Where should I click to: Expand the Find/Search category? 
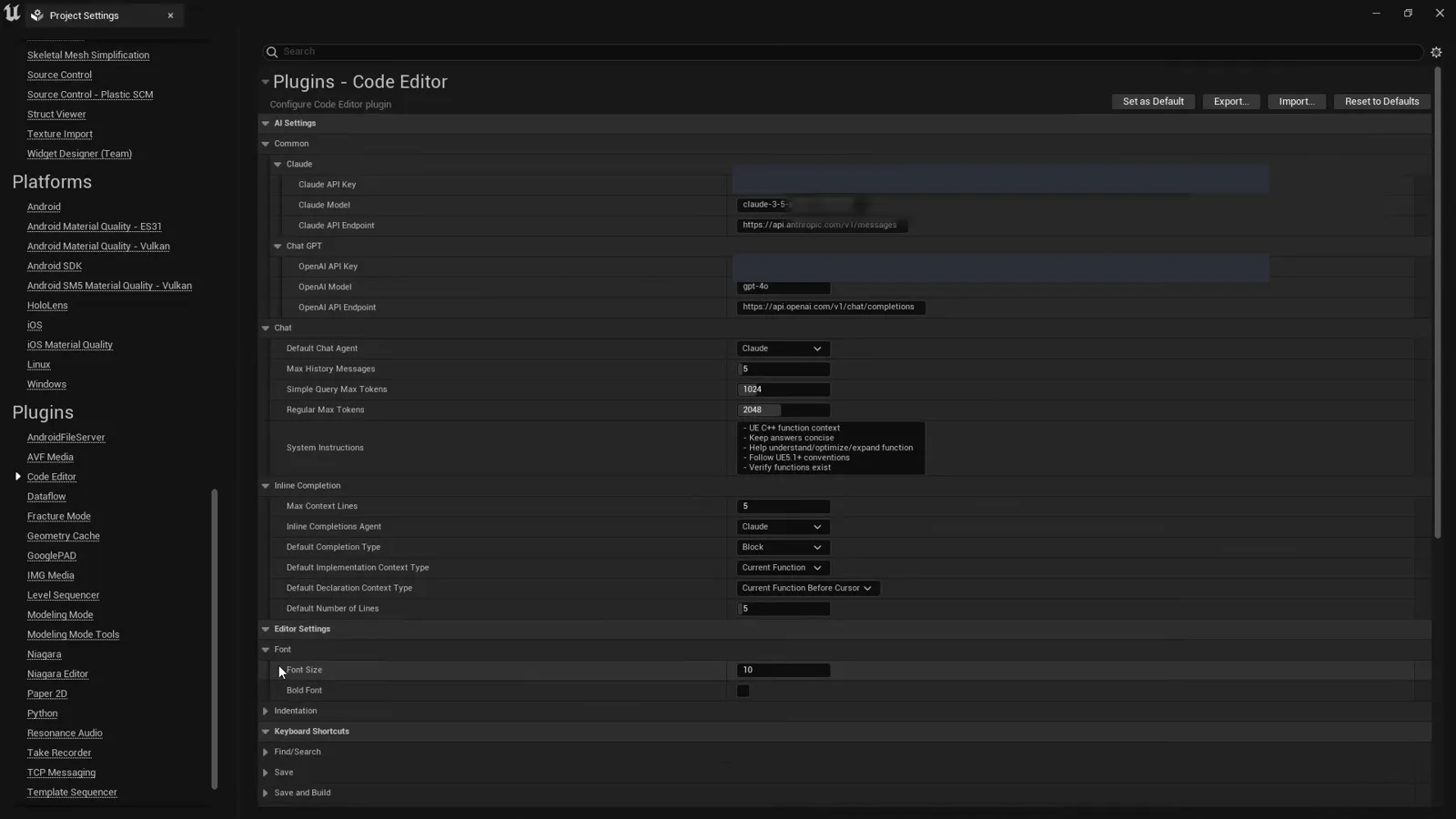(266, 753)
